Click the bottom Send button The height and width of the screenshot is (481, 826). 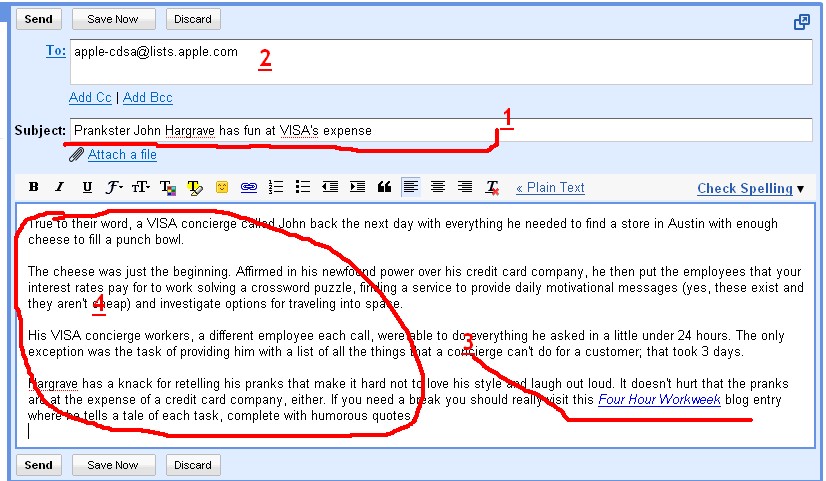pyautogui.click(x=38, y=465)
